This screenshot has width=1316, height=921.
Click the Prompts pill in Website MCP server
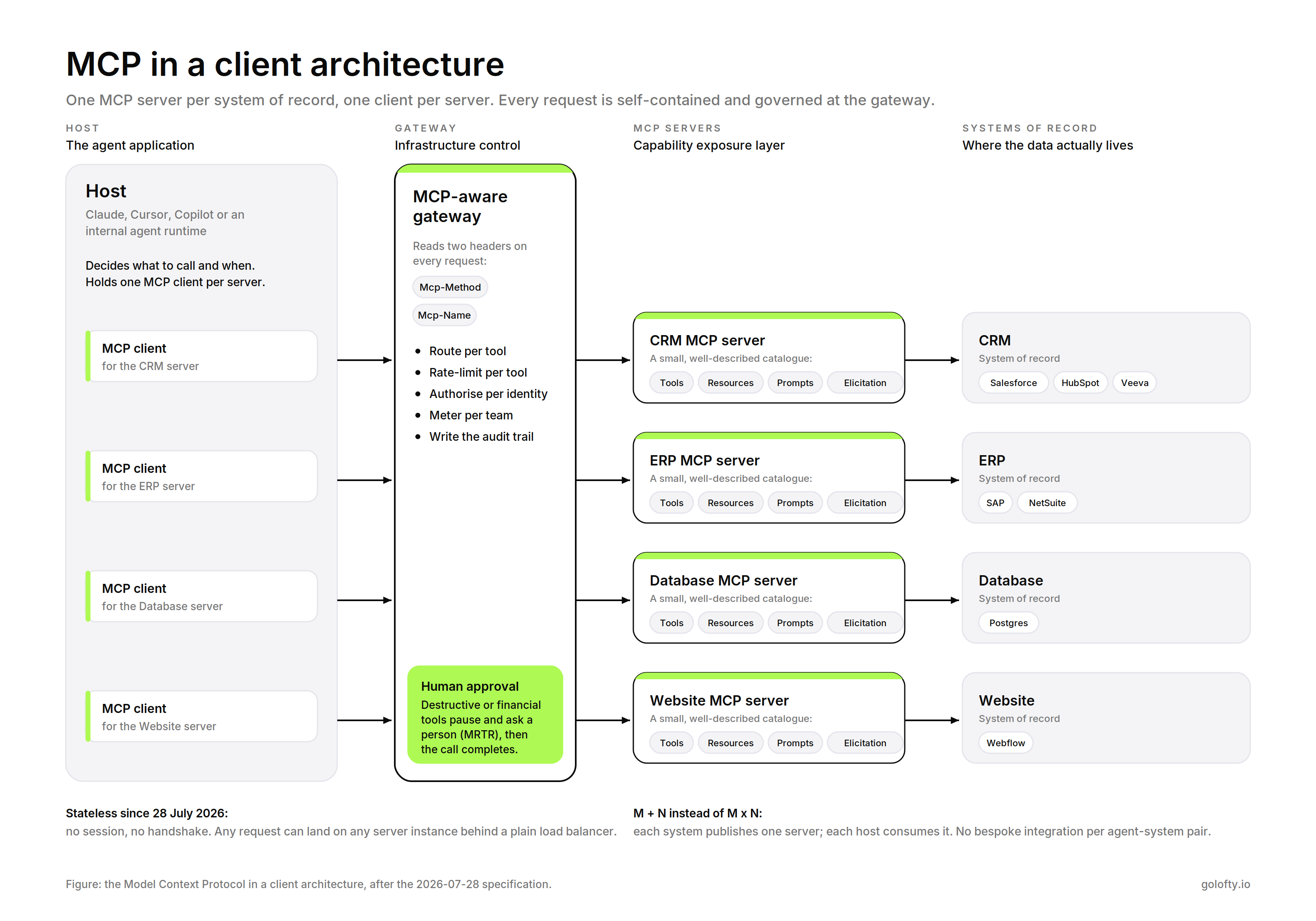pos(795,743)
